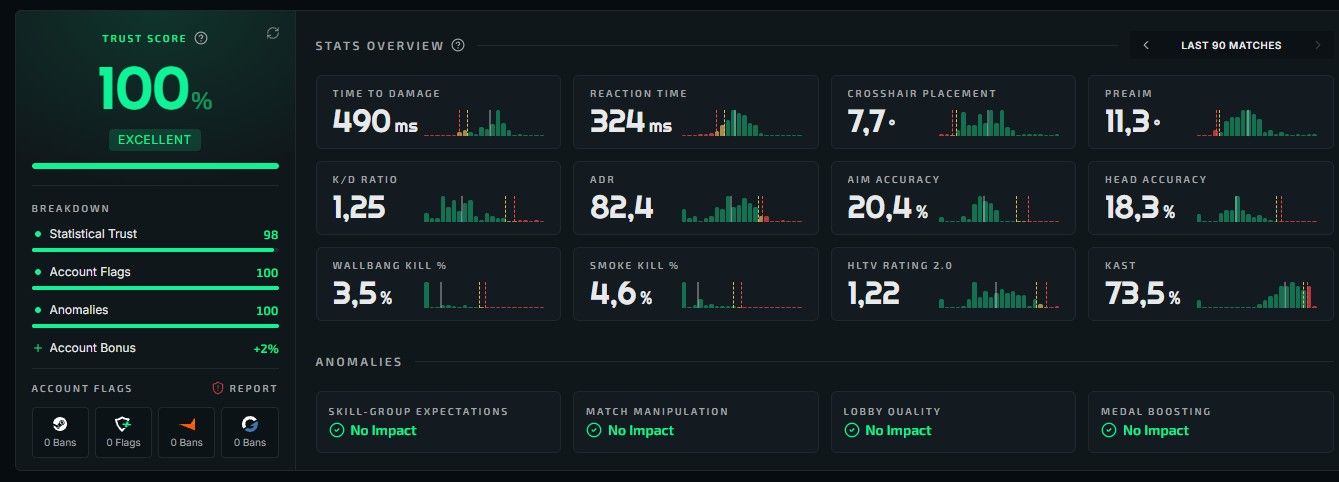Refresh the trust score with the reload icon
The height and width of the screenshot is (482, 1339).
pos(273,33)
